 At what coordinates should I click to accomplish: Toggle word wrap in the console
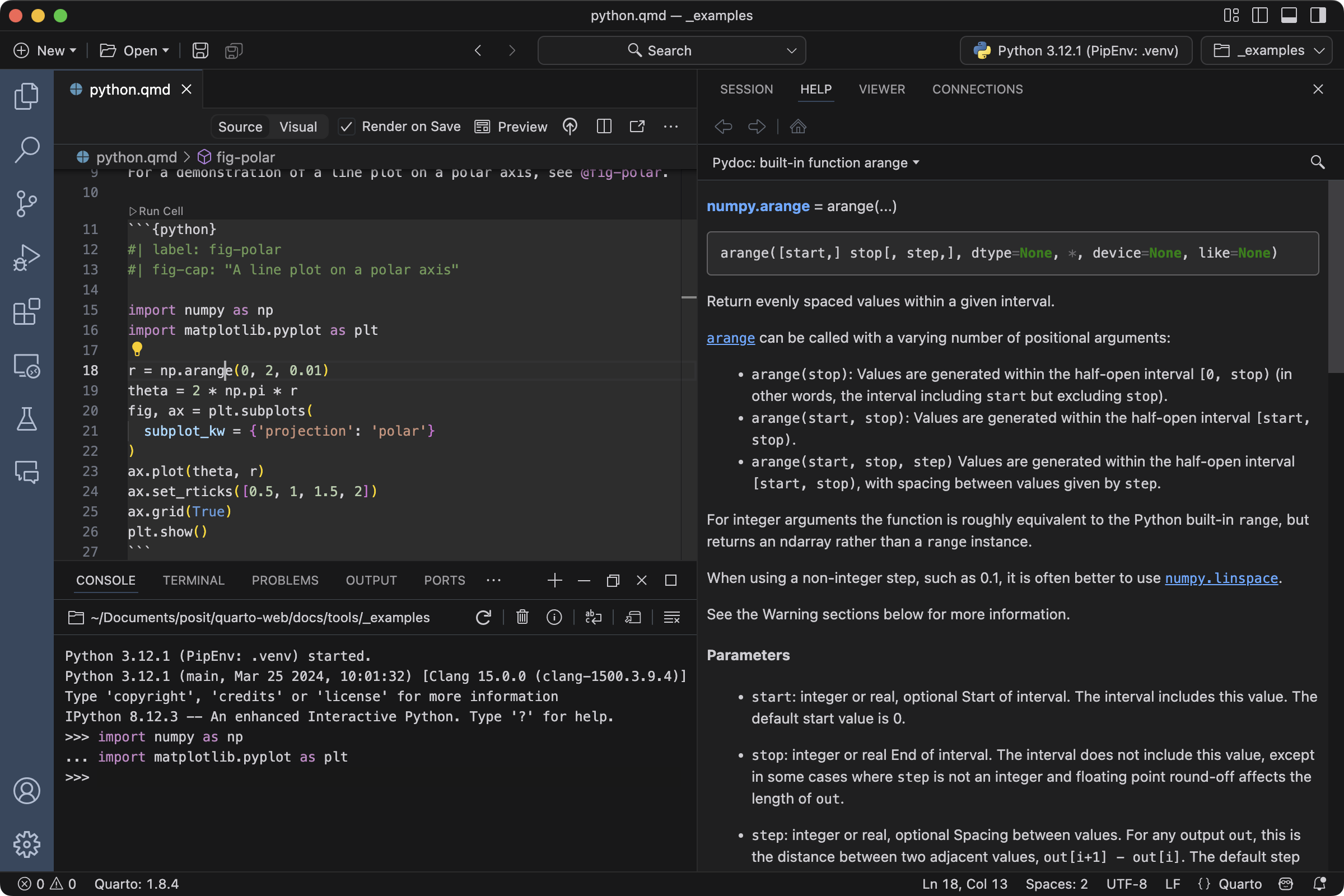click(593, 617)
